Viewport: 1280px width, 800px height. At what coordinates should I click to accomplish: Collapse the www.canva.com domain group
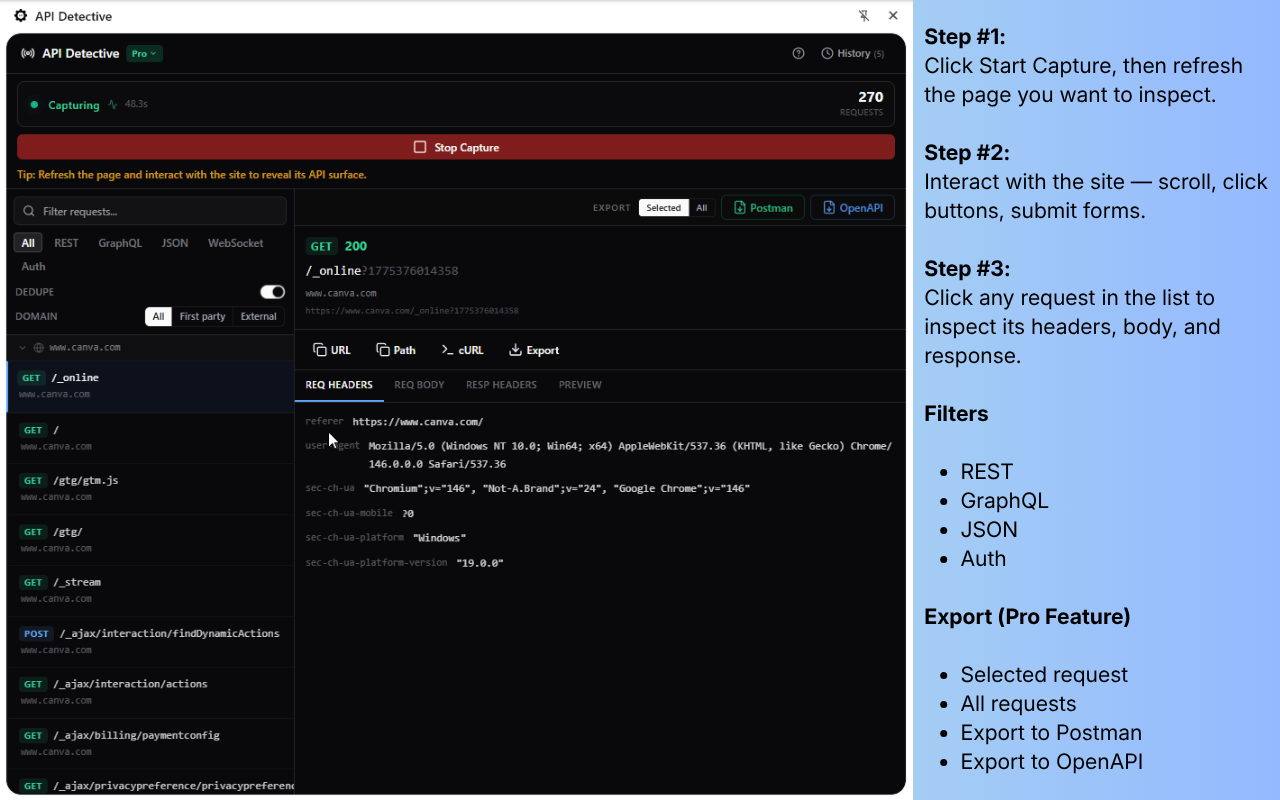23,348
